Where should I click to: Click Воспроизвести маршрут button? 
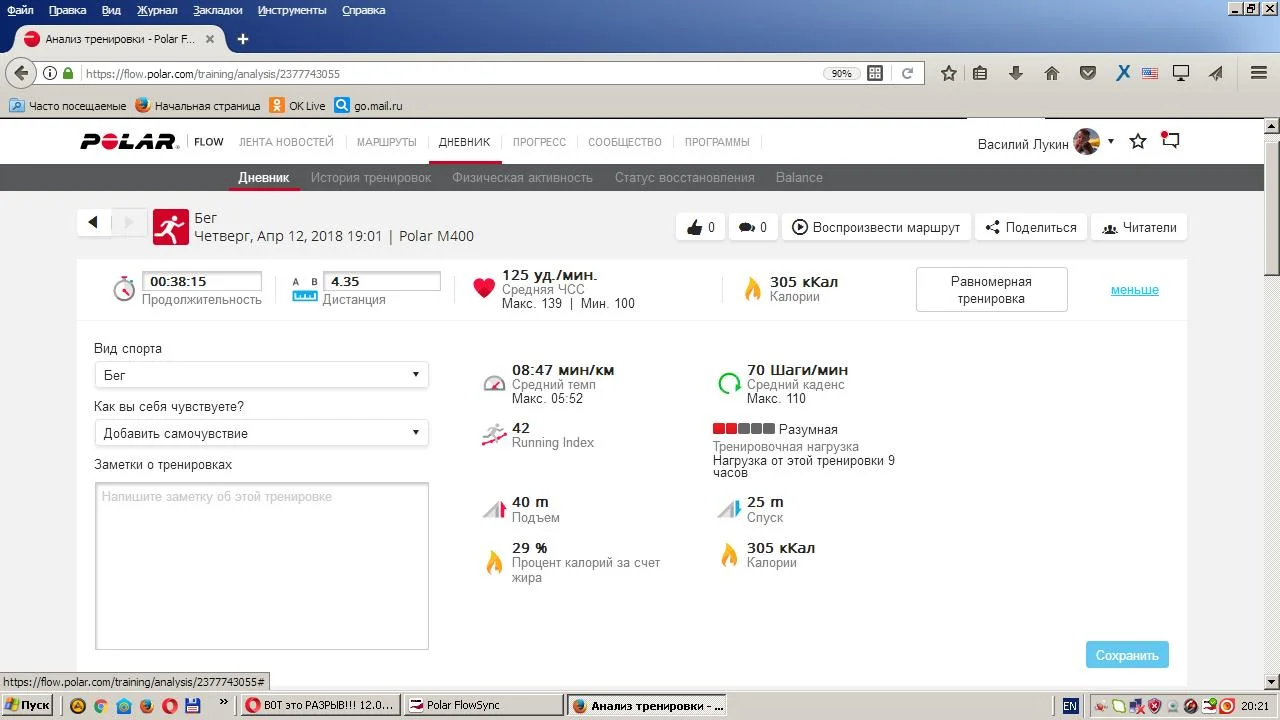876,227
